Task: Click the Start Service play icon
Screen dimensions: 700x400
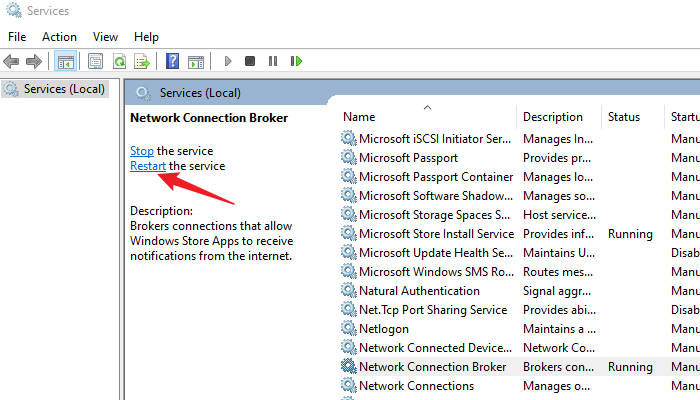Action: click(x=228, y=61)
